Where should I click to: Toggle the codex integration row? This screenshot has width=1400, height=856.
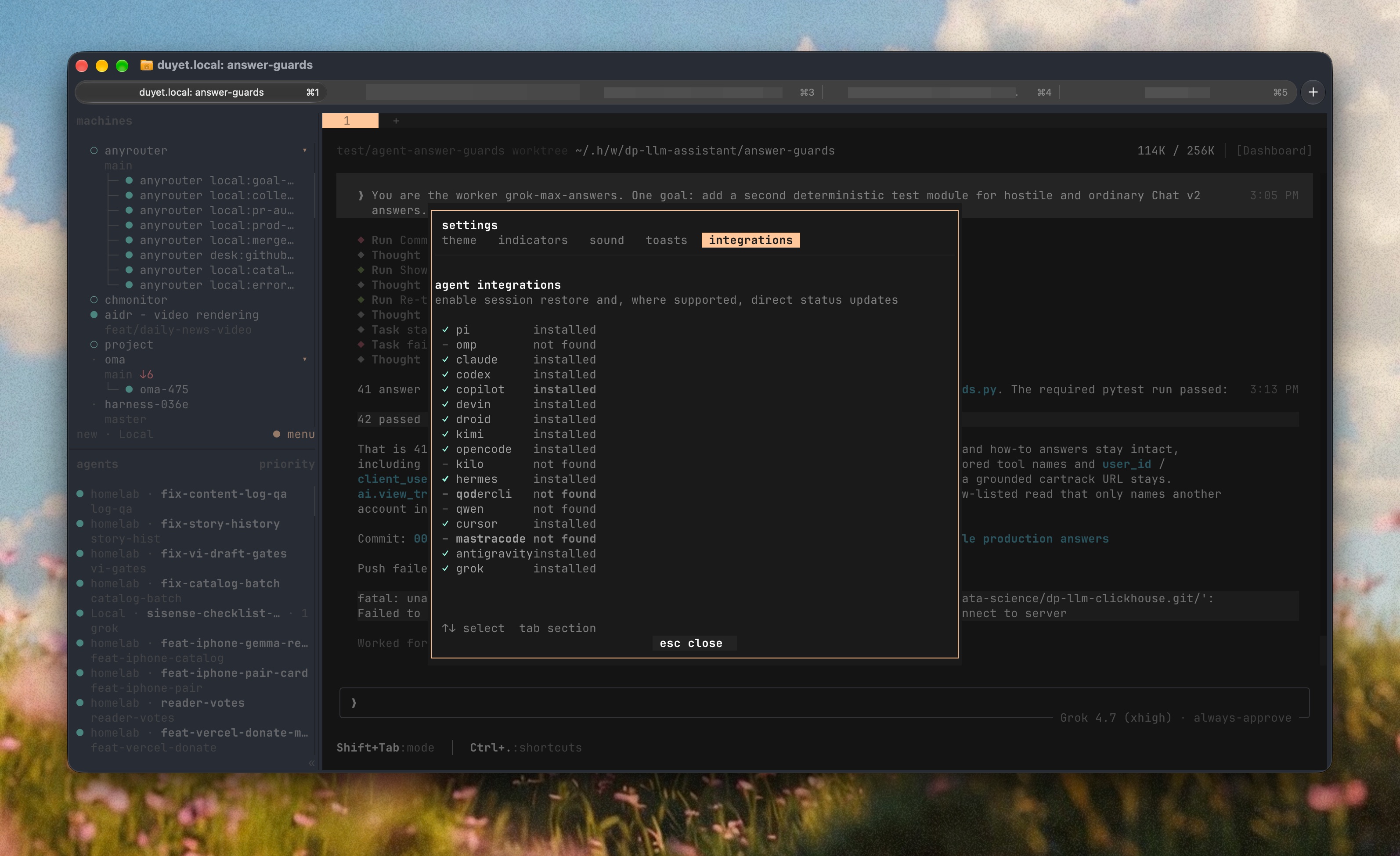pos(519,374)
